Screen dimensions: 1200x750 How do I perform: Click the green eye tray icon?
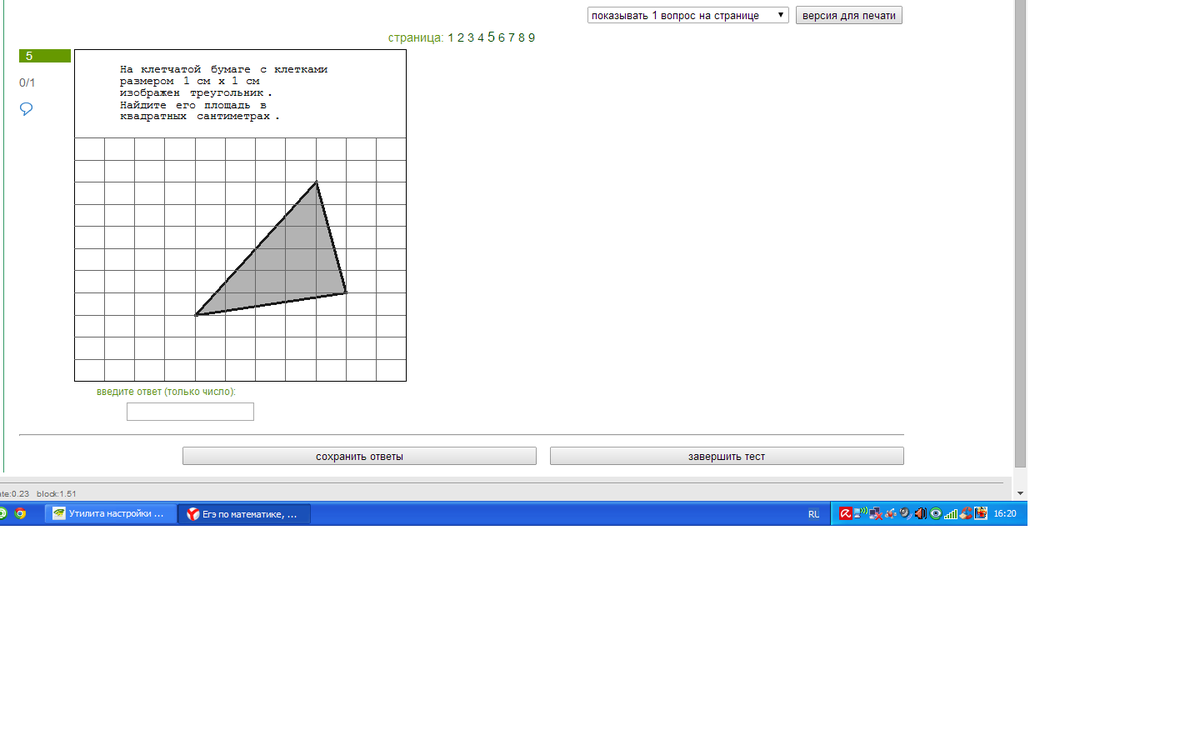tap(935, 514)
